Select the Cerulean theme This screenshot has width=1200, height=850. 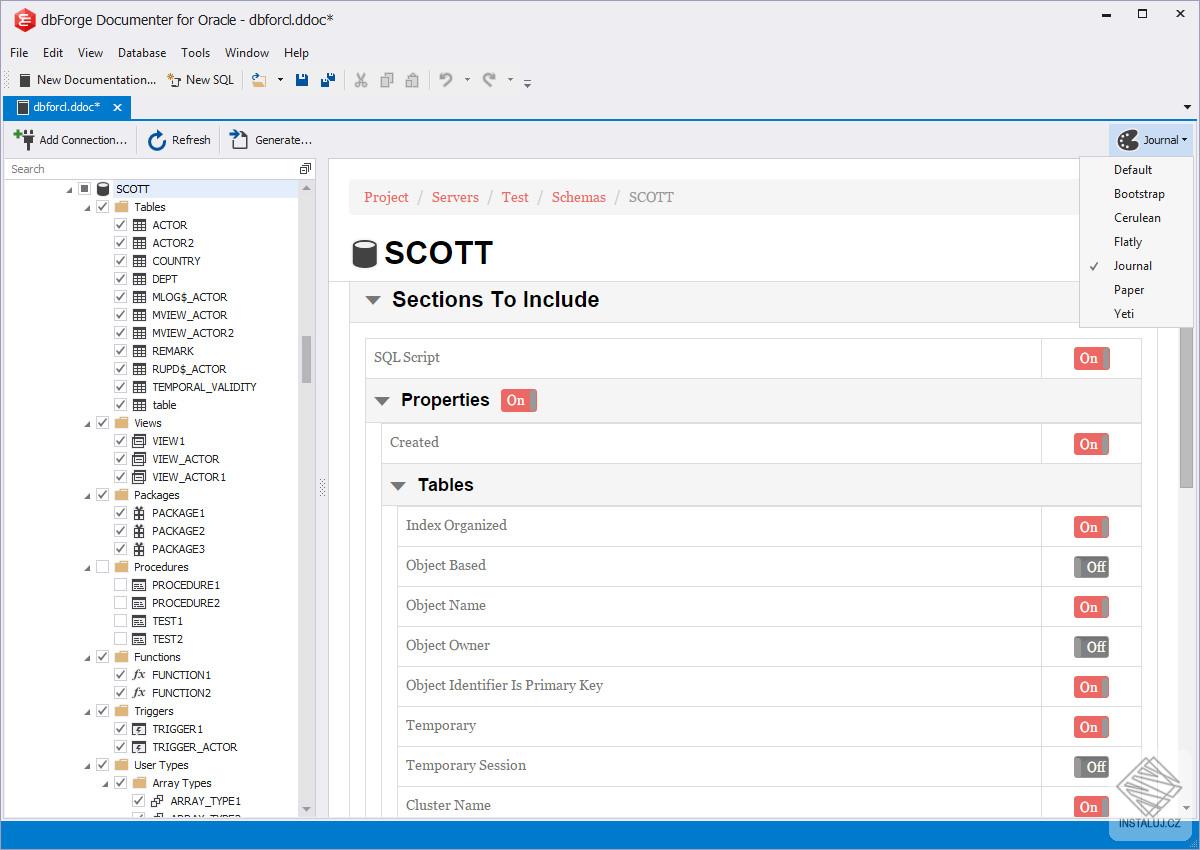pos(1137,218)
